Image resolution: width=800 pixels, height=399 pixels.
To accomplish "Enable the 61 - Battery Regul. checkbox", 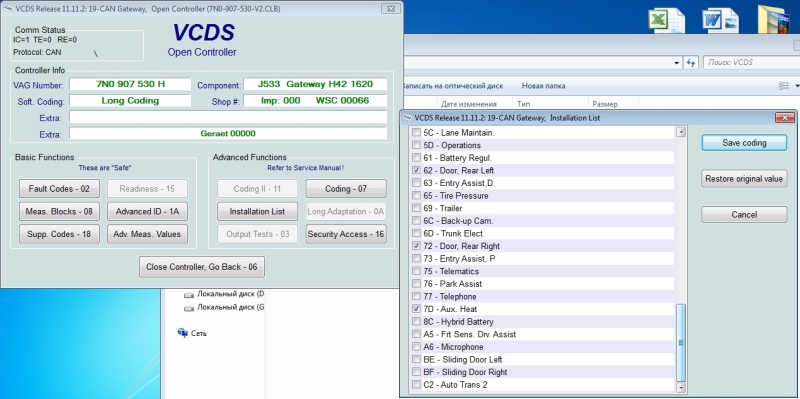I will coord(416,158).
